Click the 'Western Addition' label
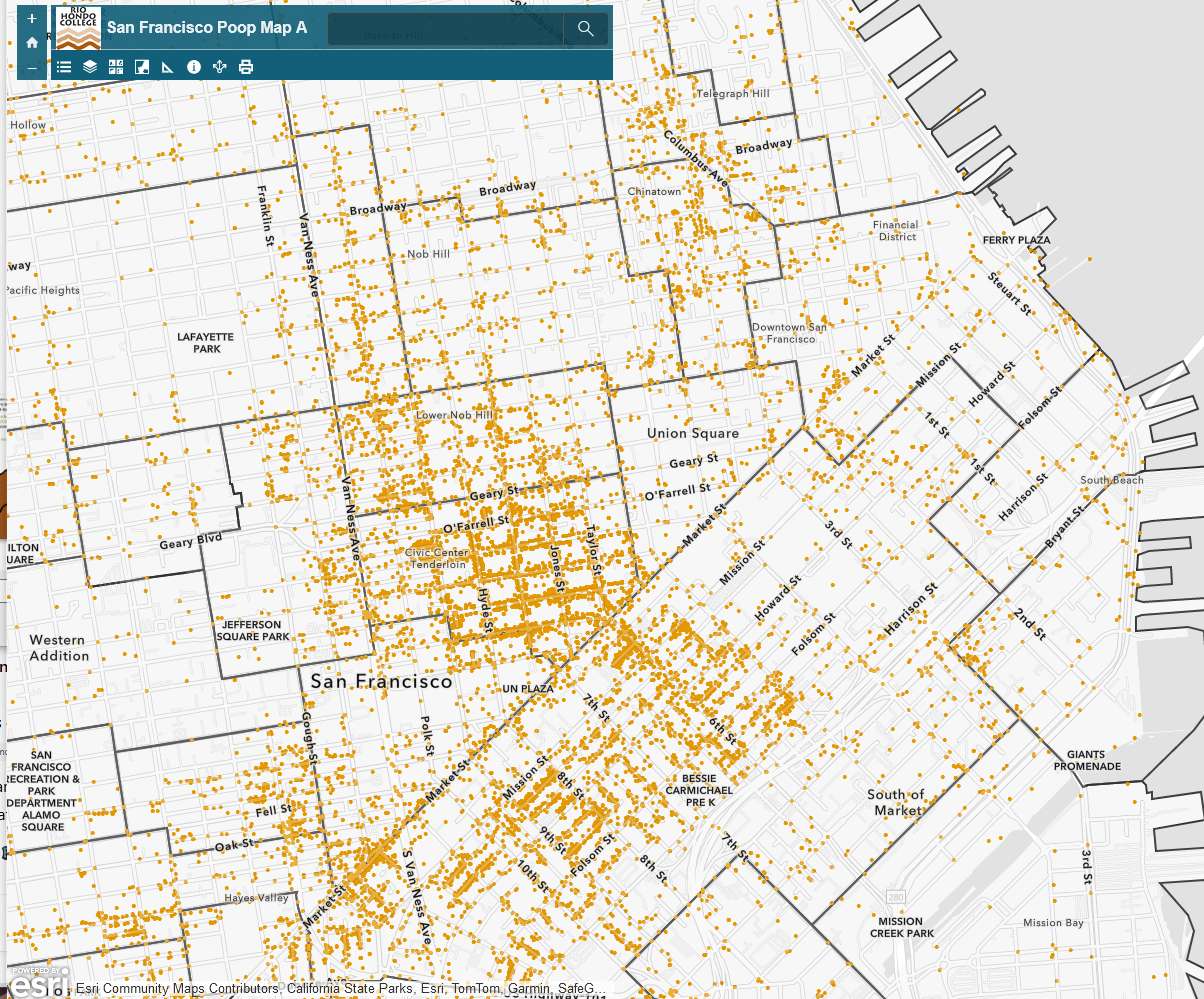The image size is (1204, 999). [x=59, y=648]
